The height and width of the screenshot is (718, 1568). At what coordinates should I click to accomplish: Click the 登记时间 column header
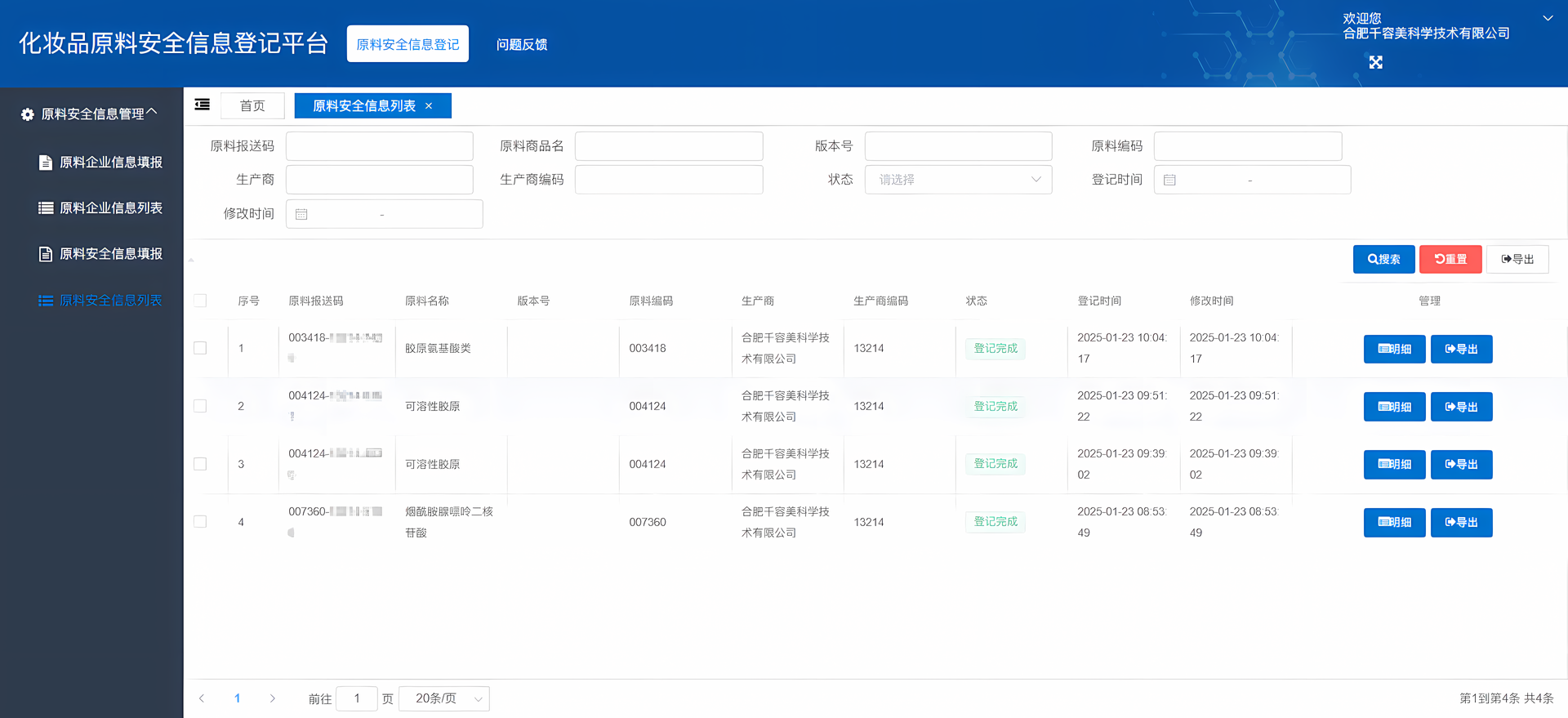[1099, 301]
